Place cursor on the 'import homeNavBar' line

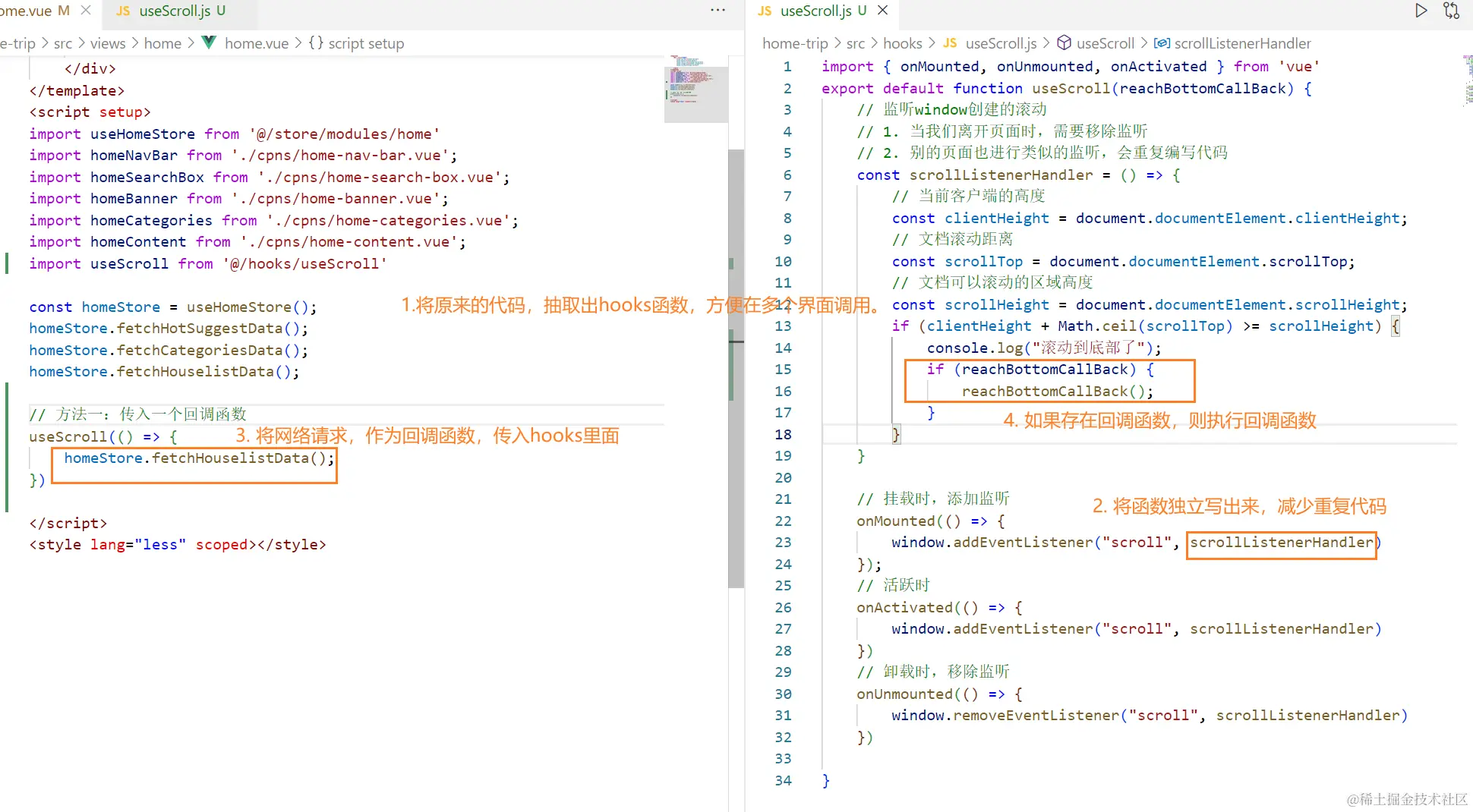pyautogui.click(x=243, y=155)
